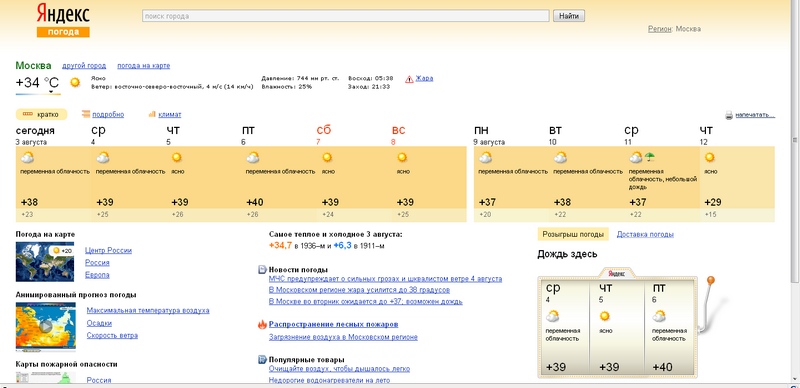This screenshot has height=388, width=800.
Task: Click the sunny icon for вс 8
Action: 402,157
